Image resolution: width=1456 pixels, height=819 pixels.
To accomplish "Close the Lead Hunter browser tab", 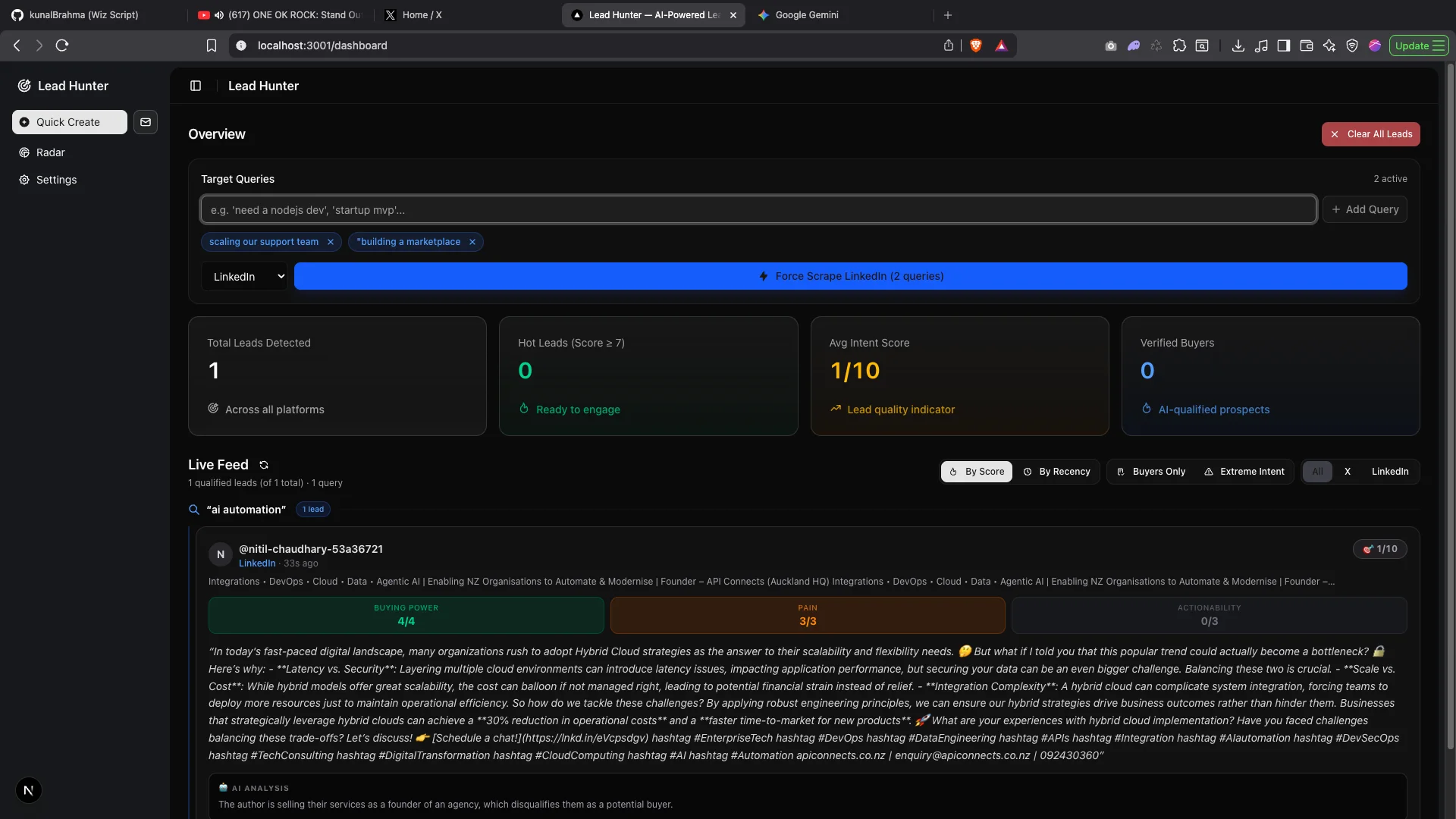I will tap(733, 15).
